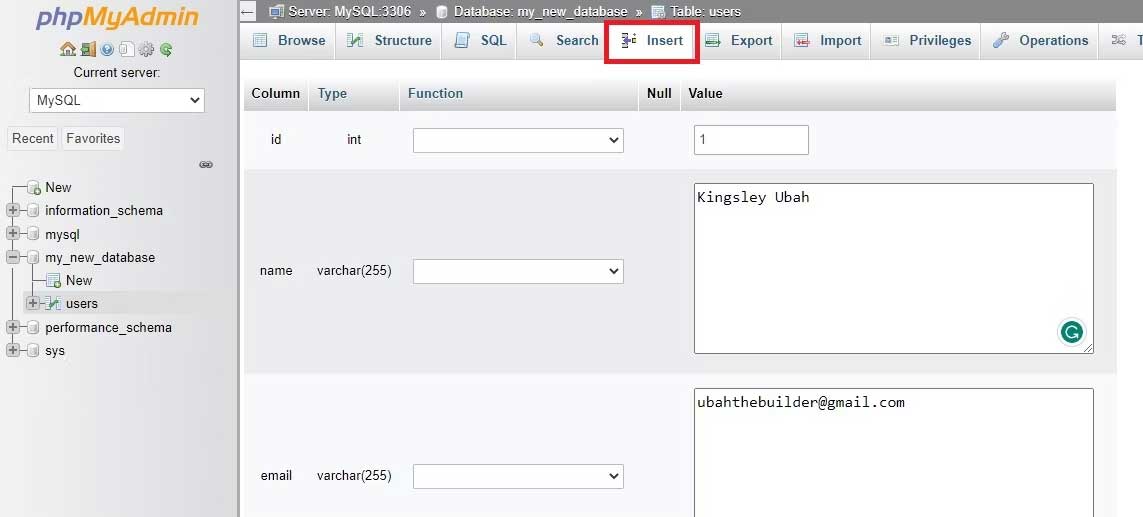Viewport: 1143px width, 517px height.
Task: Click top-level New database entry
Action: [x=58, y=187]
